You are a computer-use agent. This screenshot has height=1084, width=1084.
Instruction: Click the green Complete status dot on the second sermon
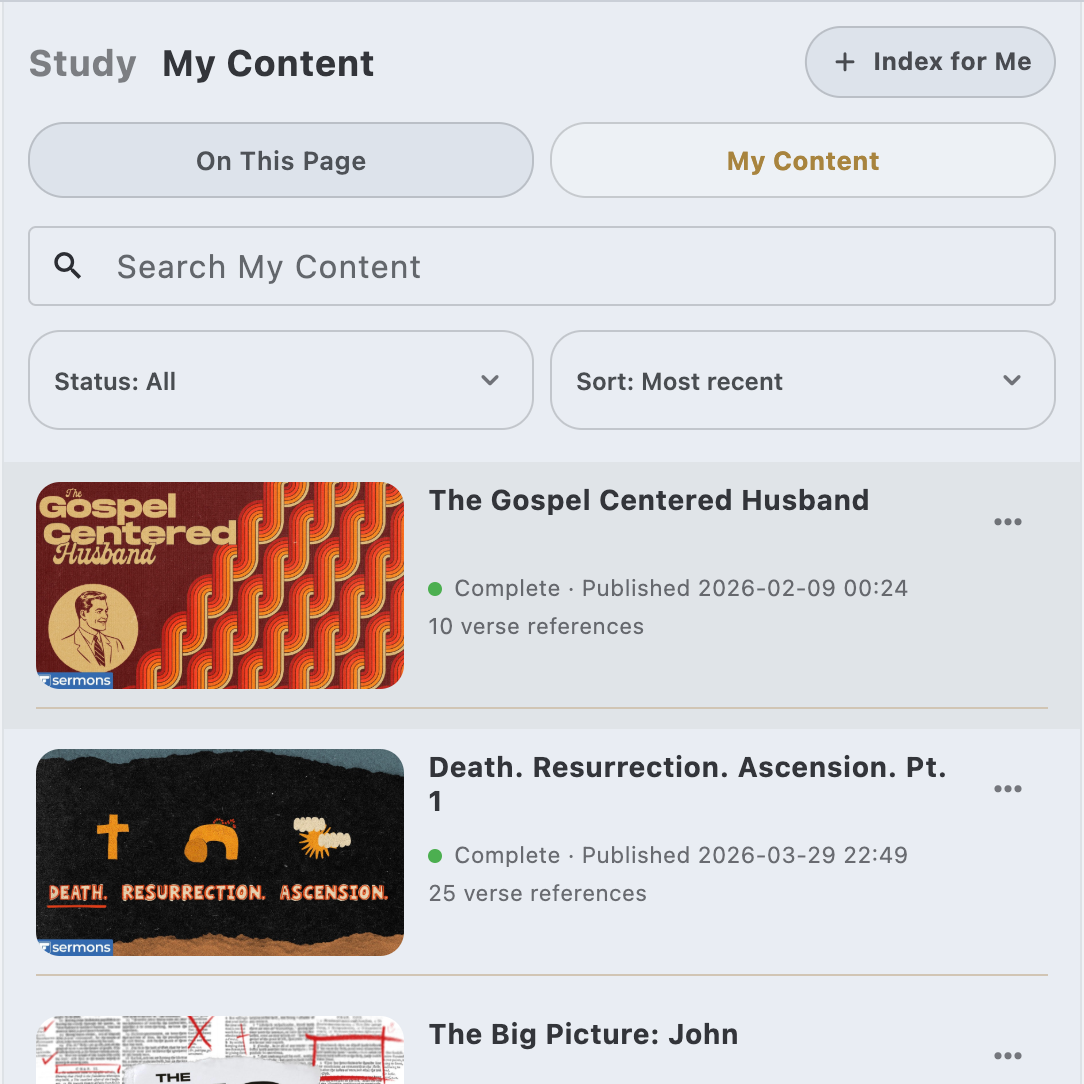(x=435, y=855)
